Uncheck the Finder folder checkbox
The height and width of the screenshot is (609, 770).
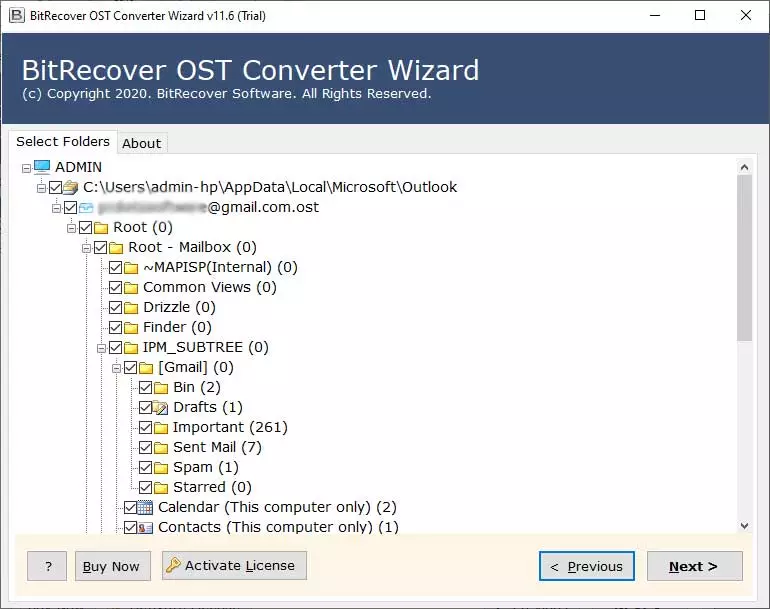coord(115,328)
